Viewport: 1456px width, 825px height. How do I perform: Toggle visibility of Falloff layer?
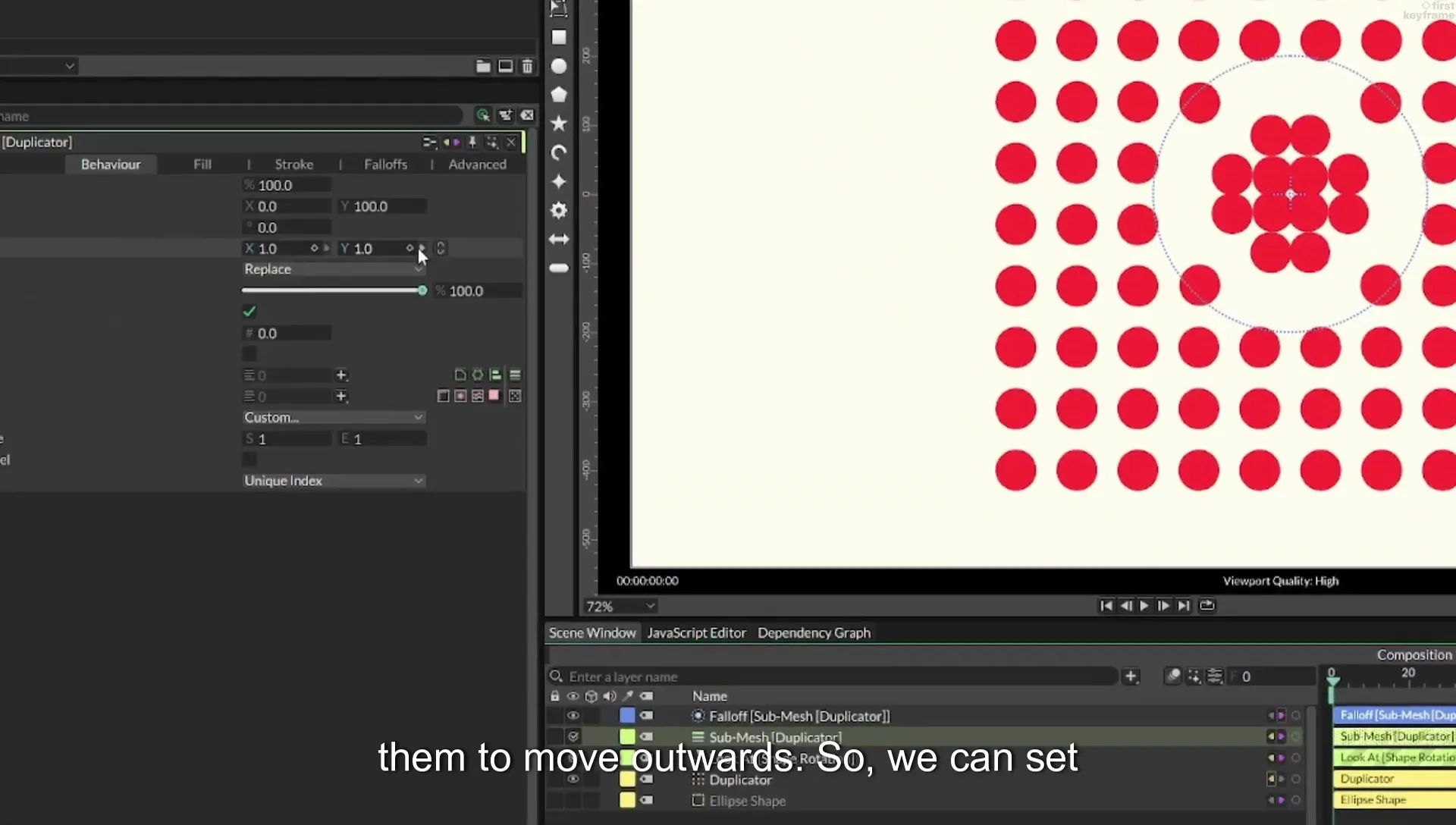click(573, 715)
